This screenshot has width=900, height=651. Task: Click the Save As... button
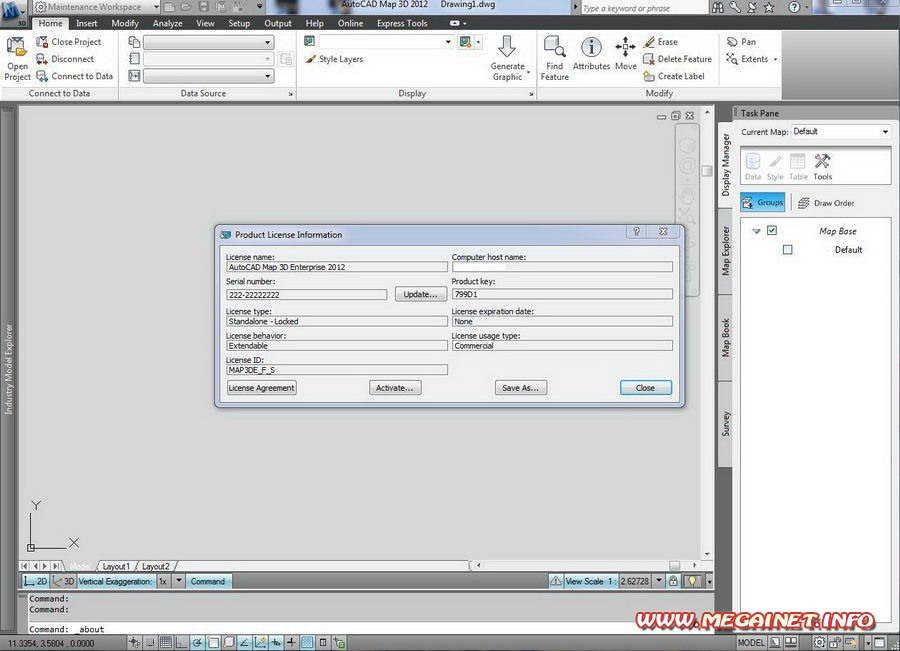click(521, 388)
